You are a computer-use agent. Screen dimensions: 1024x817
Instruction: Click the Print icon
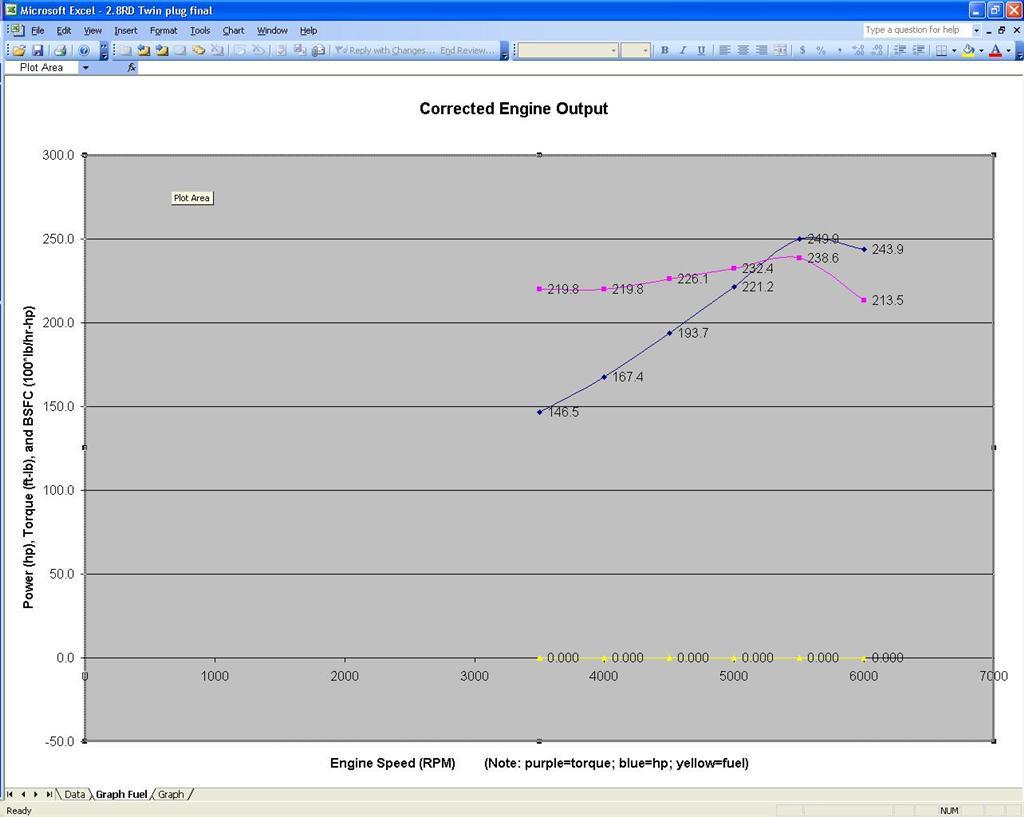[60, 50]
